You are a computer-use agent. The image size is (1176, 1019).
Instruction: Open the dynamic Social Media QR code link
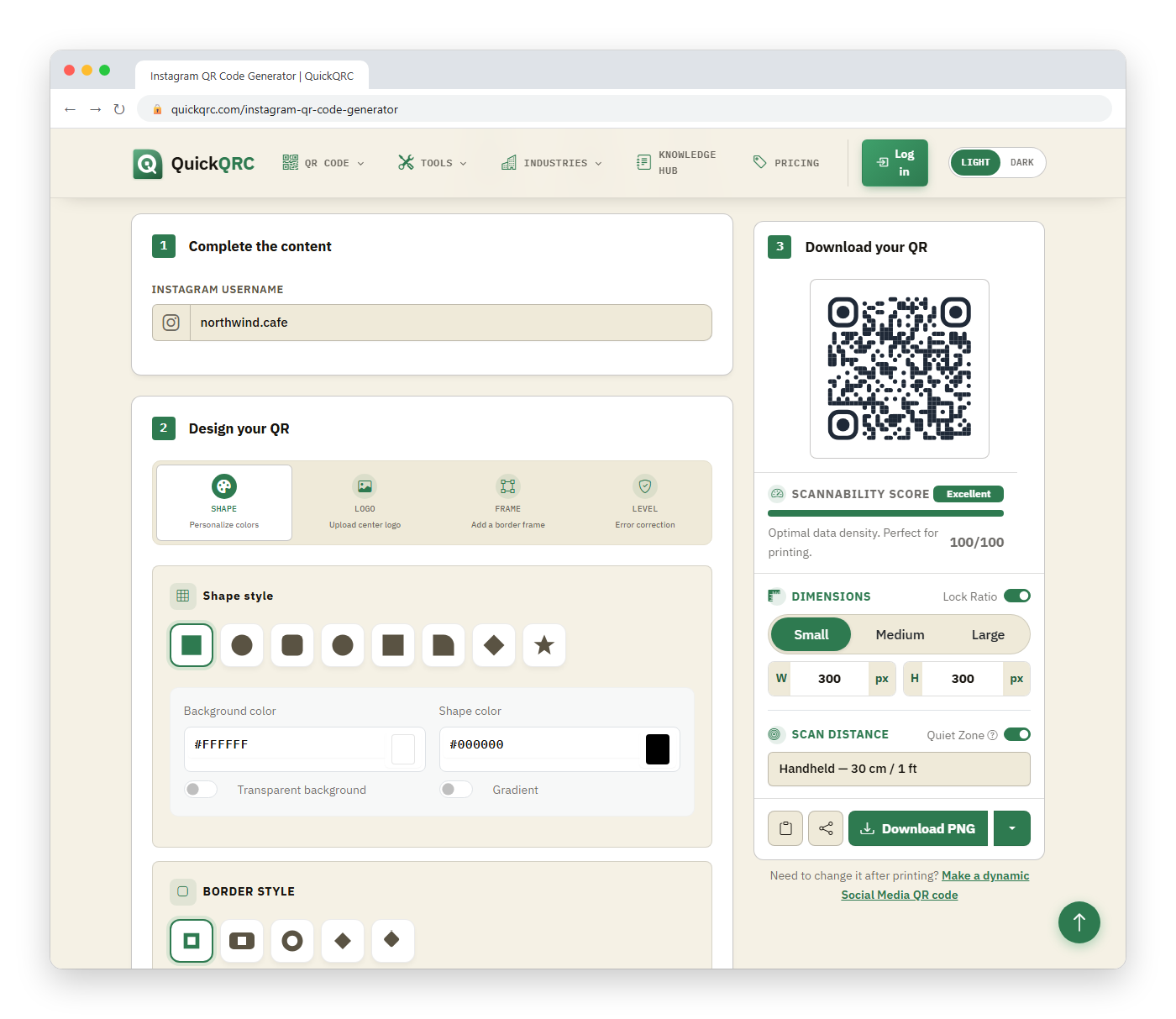[x=935, y=885]
